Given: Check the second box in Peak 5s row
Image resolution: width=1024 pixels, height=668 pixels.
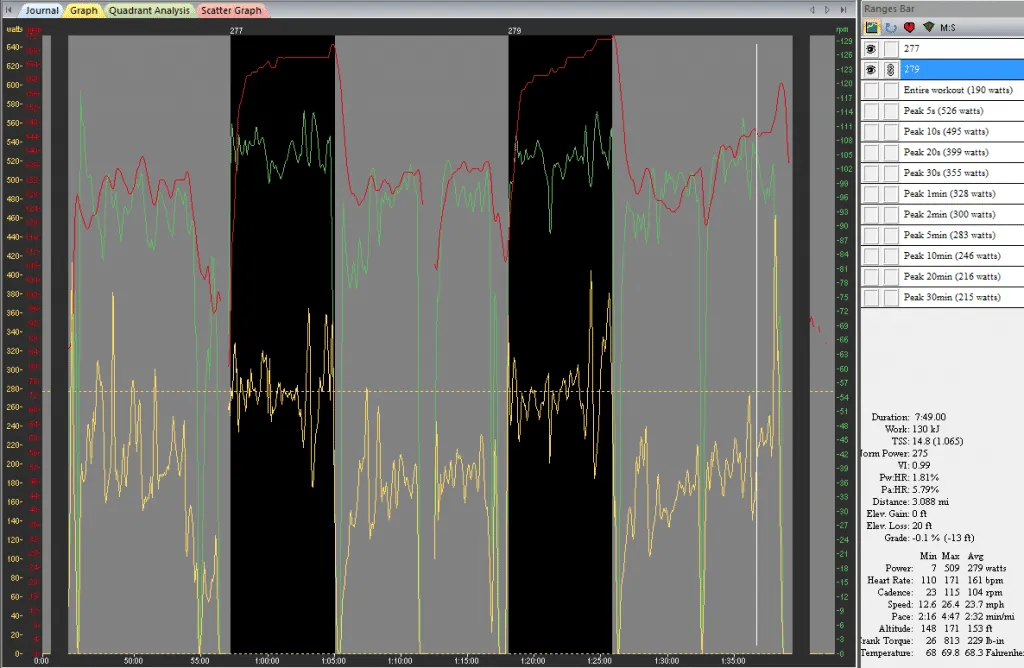Looking at the screenshot, I should click(x=890, y=111).
